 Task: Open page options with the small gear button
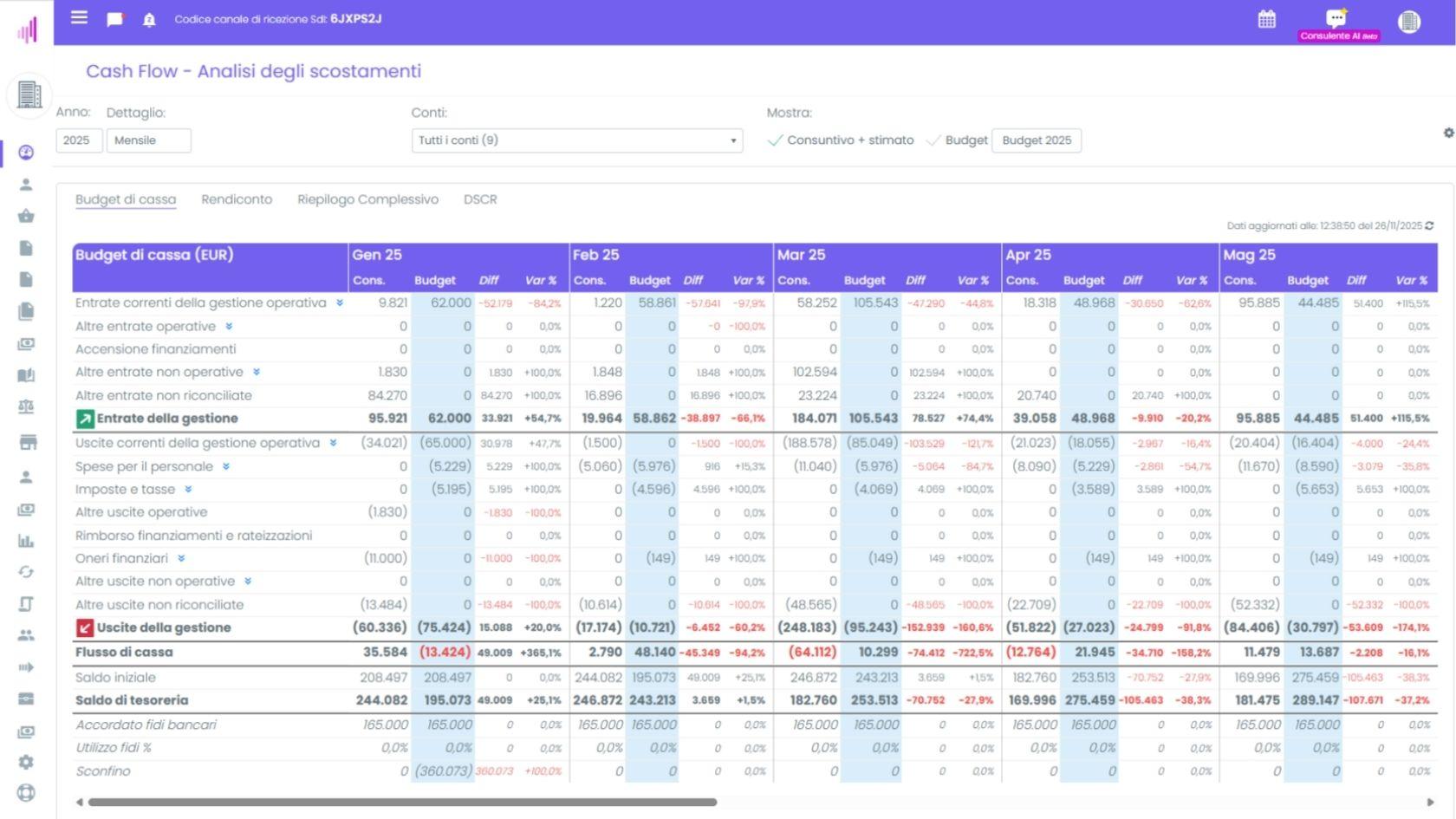(x=1447, y=133)
